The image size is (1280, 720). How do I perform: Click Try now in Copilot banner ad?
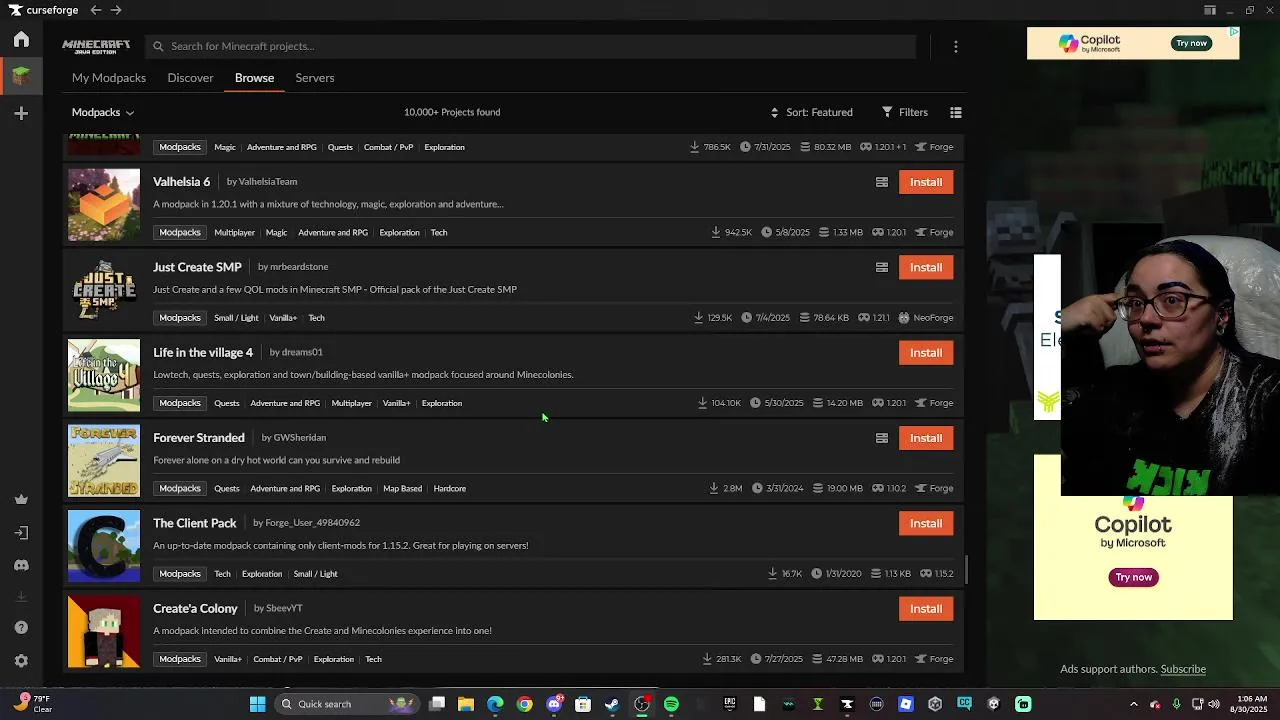pyautogui.click(x=1191, y=43)
